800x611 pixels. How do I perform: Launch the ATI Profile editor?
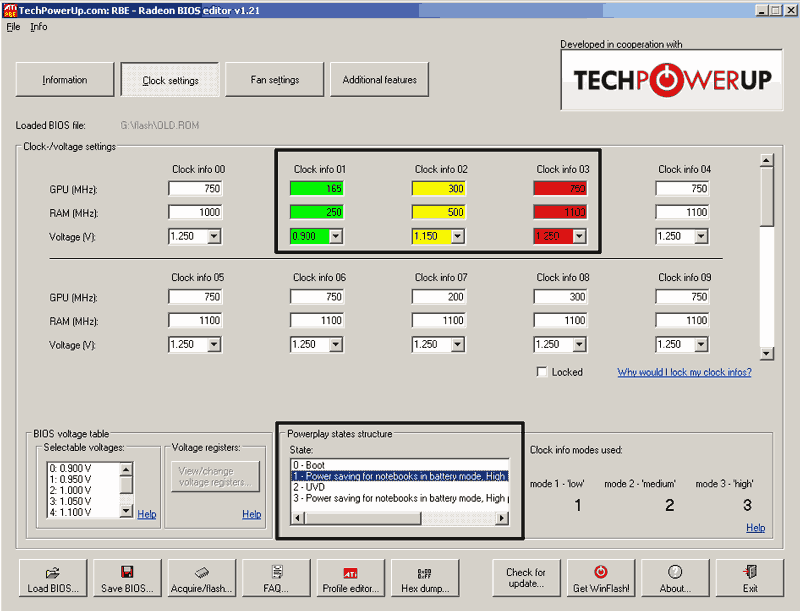351,579
